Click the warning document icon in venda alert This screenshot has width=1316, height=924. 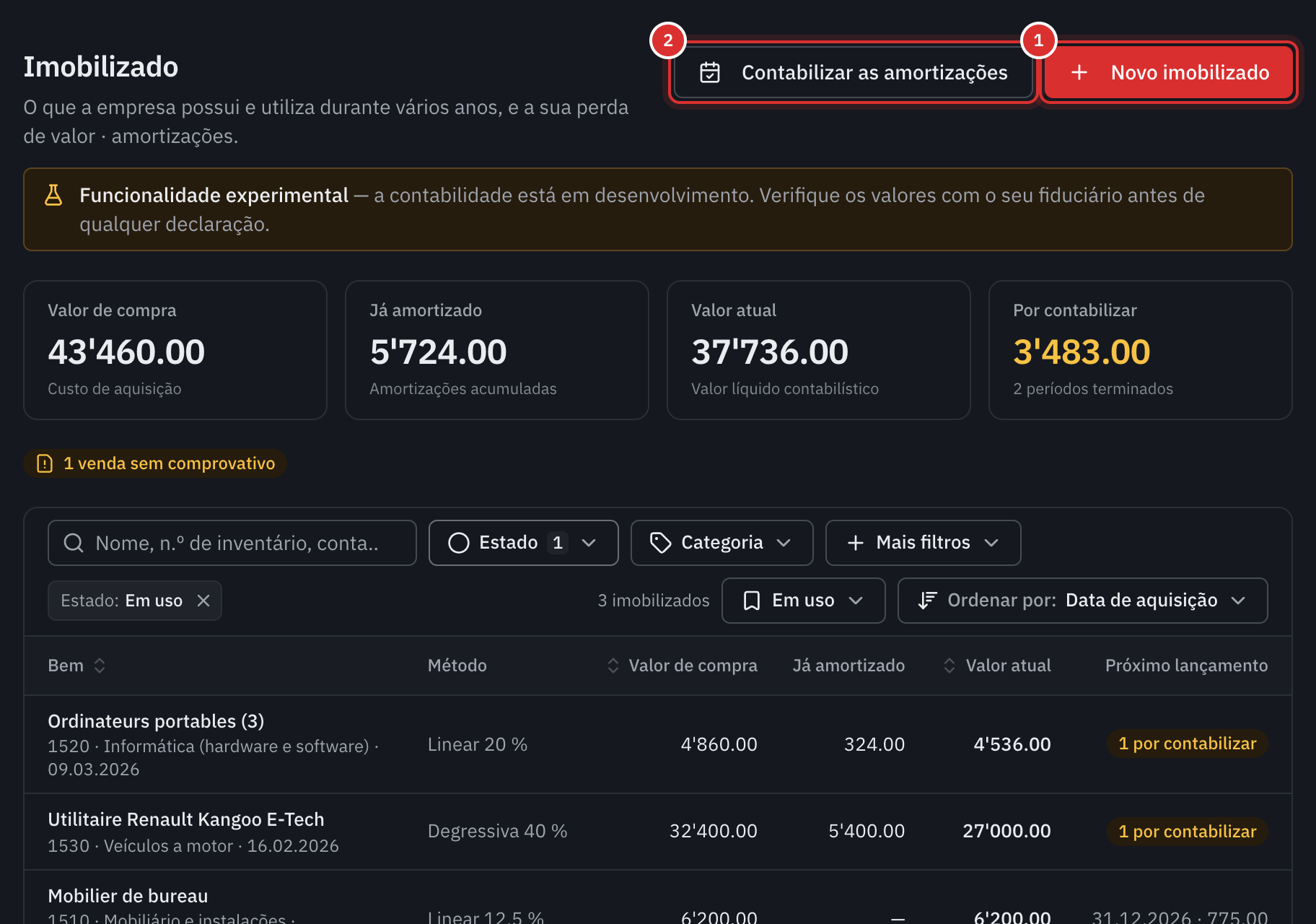coord(45,463)
